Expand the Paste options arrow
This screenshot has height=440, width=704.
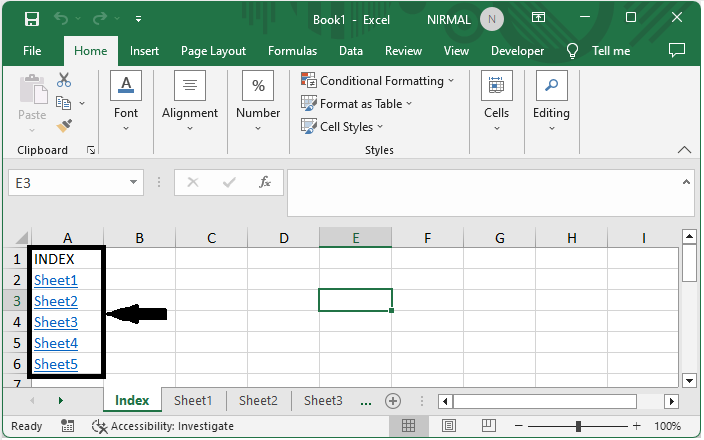(32, 130)
